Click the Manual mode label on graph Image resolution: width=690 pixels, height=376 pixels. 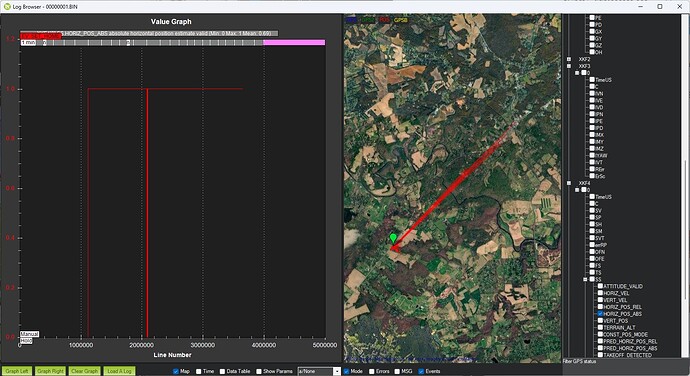tap(29, 334)
